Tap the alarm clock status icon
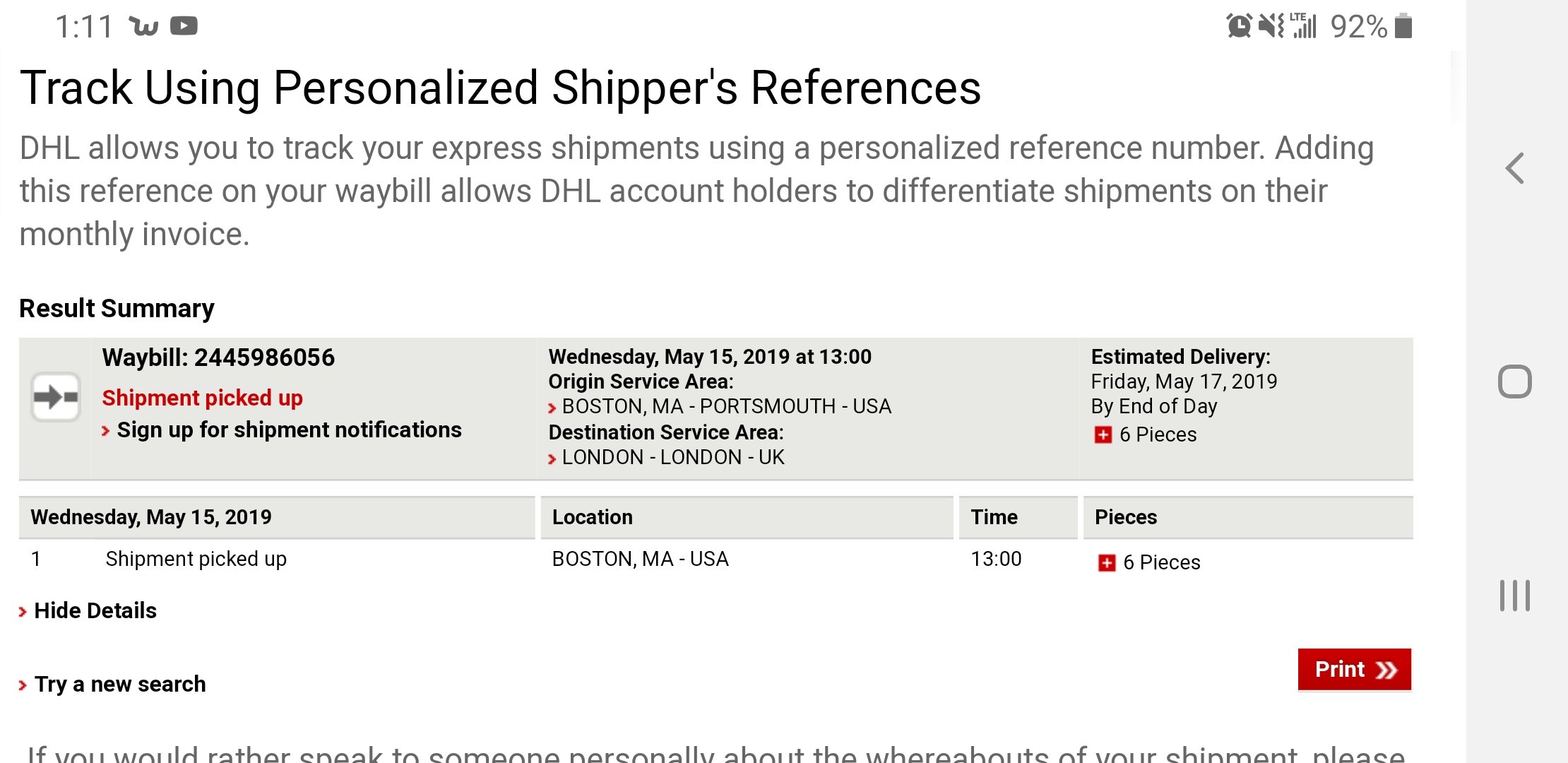1568x763 pixels. pos(1239,26)
